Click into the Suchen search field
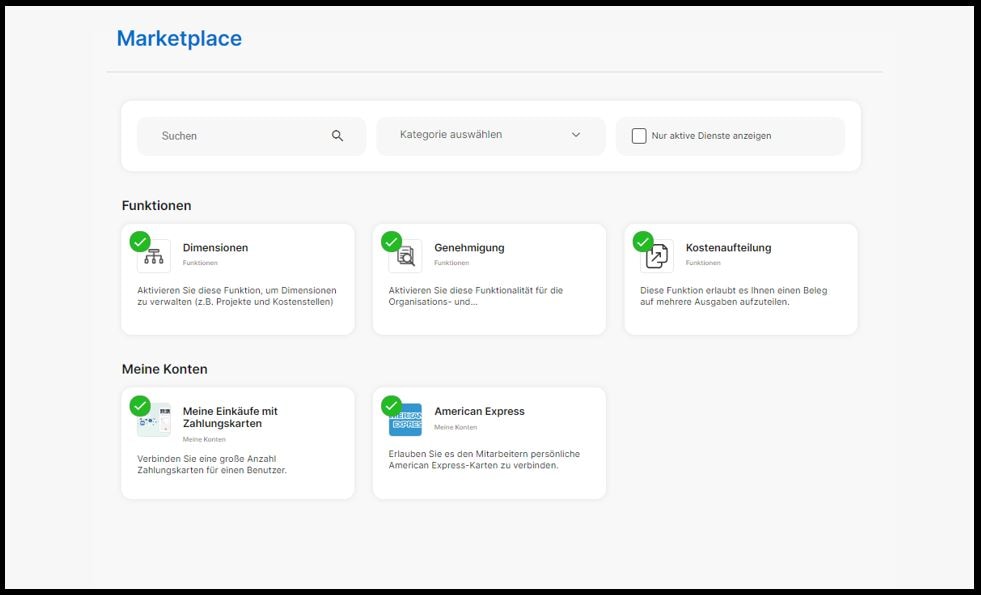 pos(240,136)
